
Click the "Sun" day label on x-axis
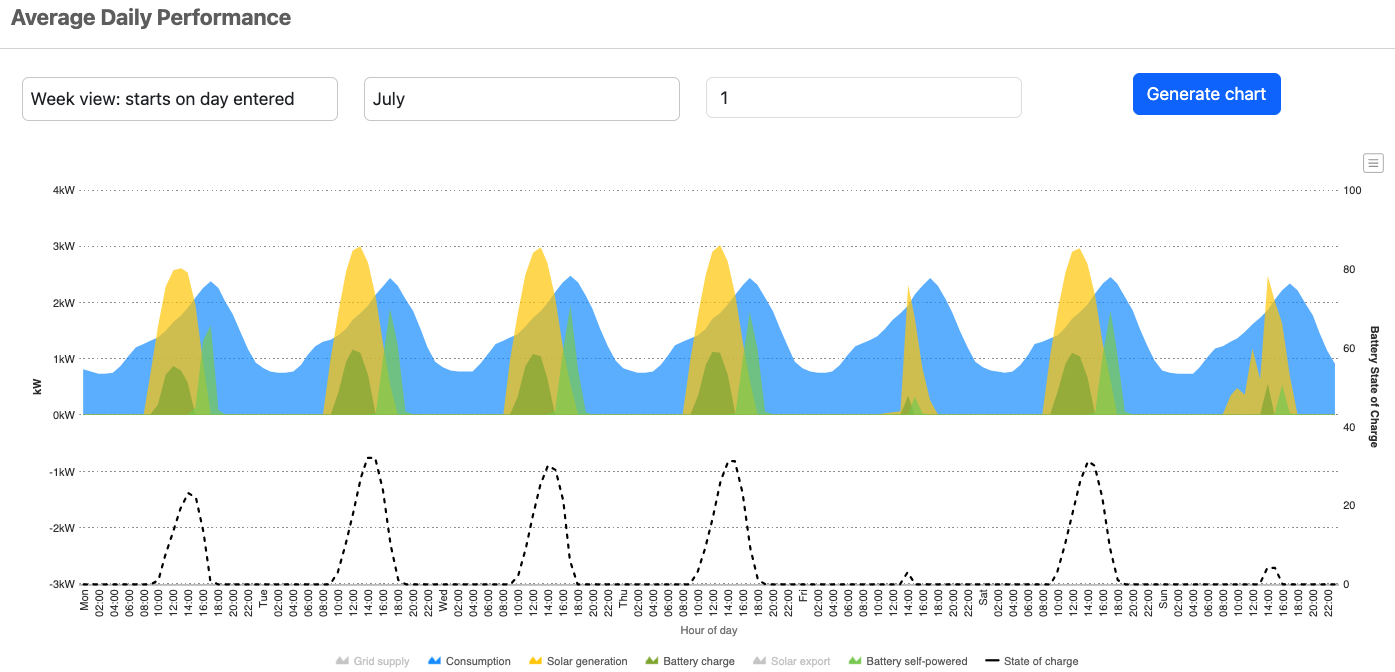(1163, 599)
